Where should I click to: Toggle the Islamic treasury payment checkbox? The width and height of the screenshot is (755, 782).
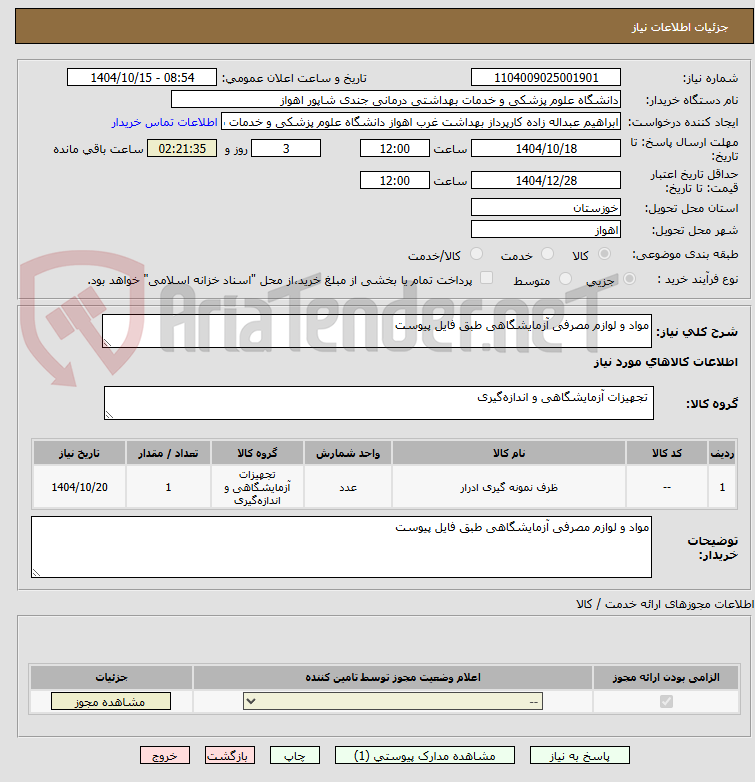pos(486,278)
